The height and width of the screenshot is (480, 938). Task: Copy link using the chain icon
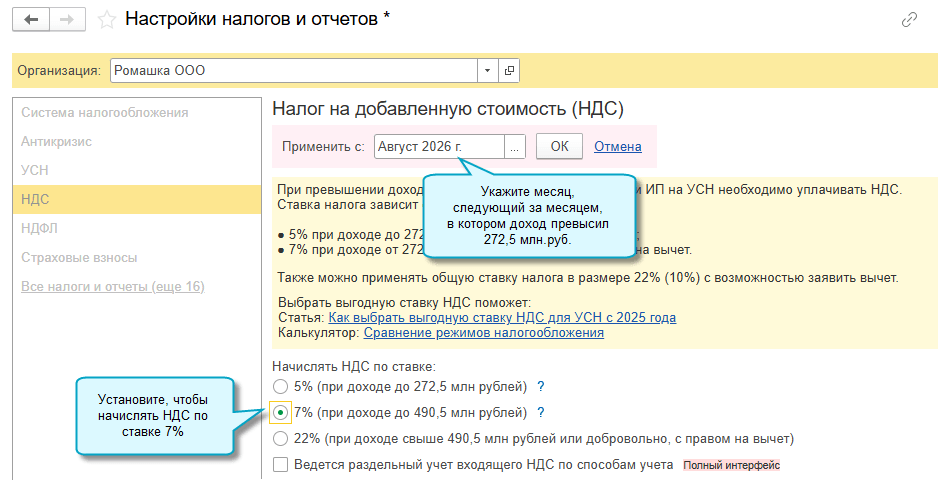(x=909, y=20)
